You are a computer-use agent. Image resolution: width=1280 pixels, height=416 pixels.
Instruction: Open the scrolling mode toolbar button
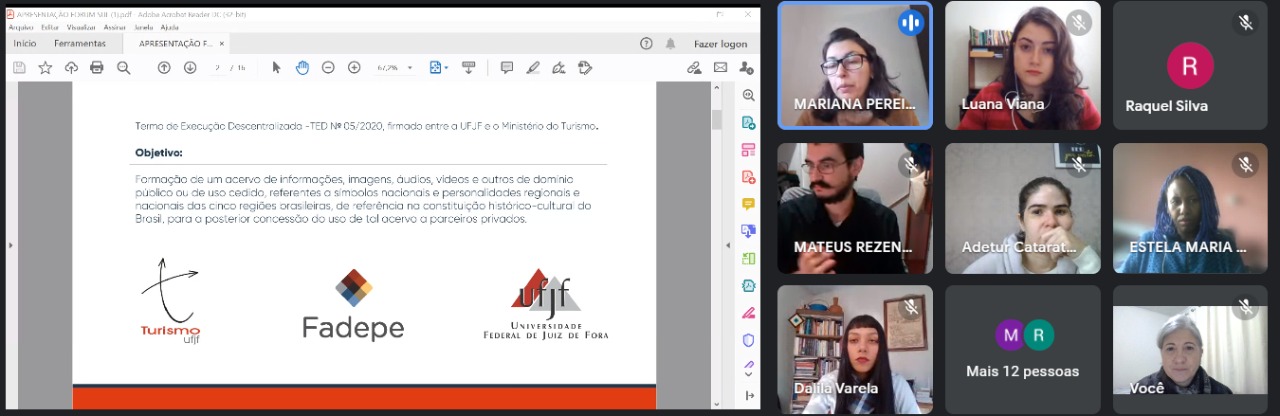click(468, 67)
